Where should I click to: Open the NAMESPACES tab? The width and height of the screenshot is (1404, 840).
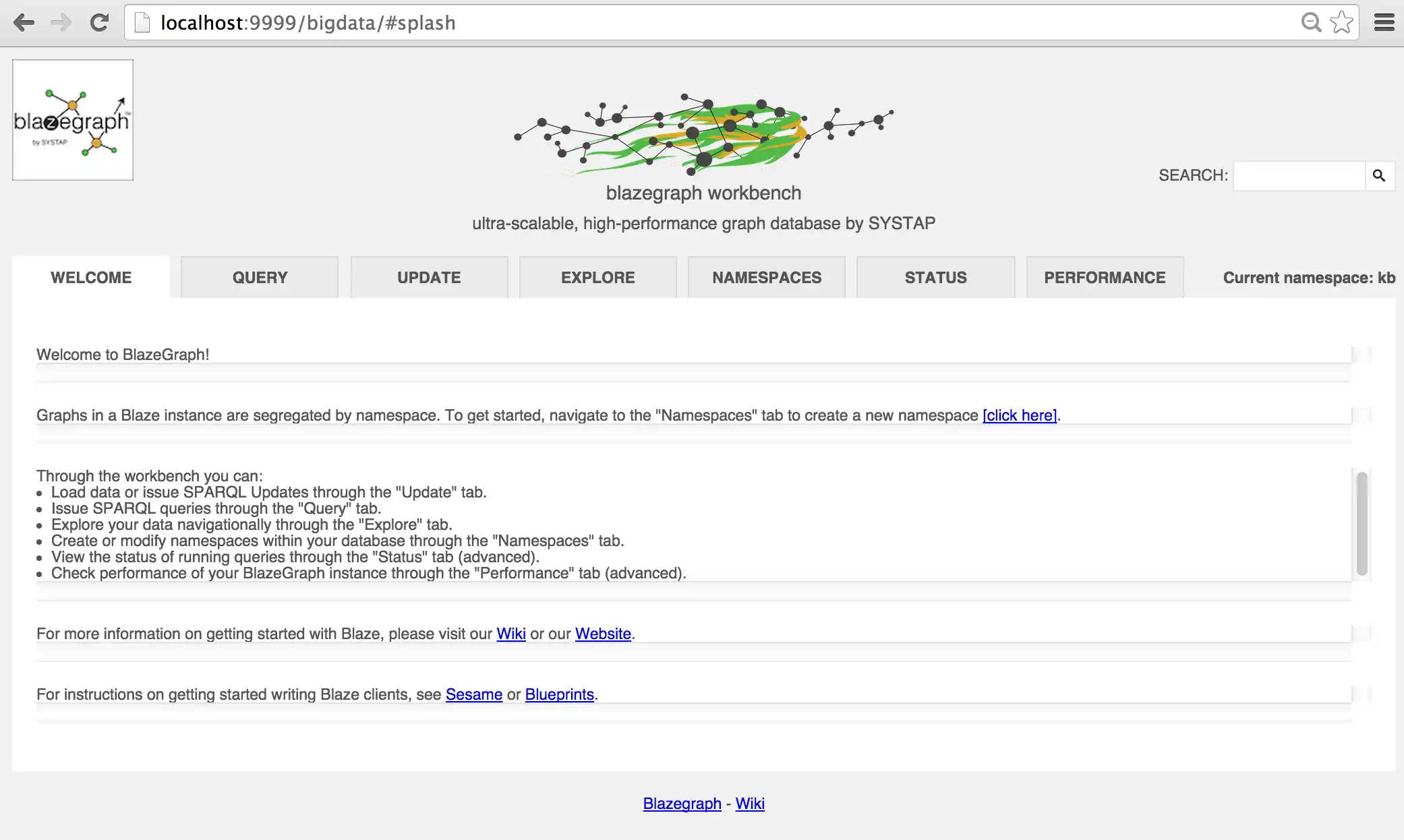(766, 277)
